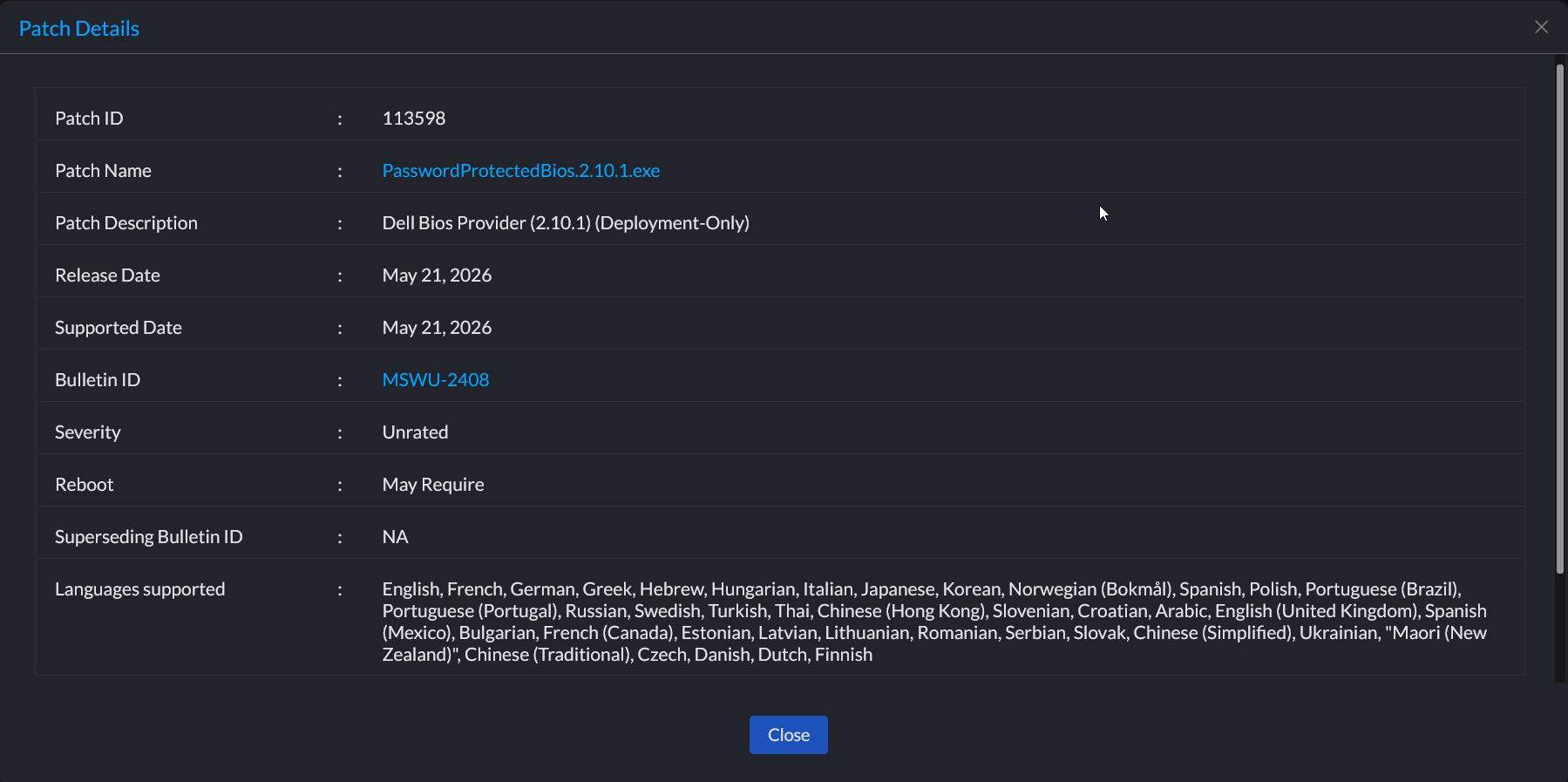The width and height of the screenshot is (1568, 782).
Task: Click the Superseding Bulletin ID value NA
Action: 395,537
